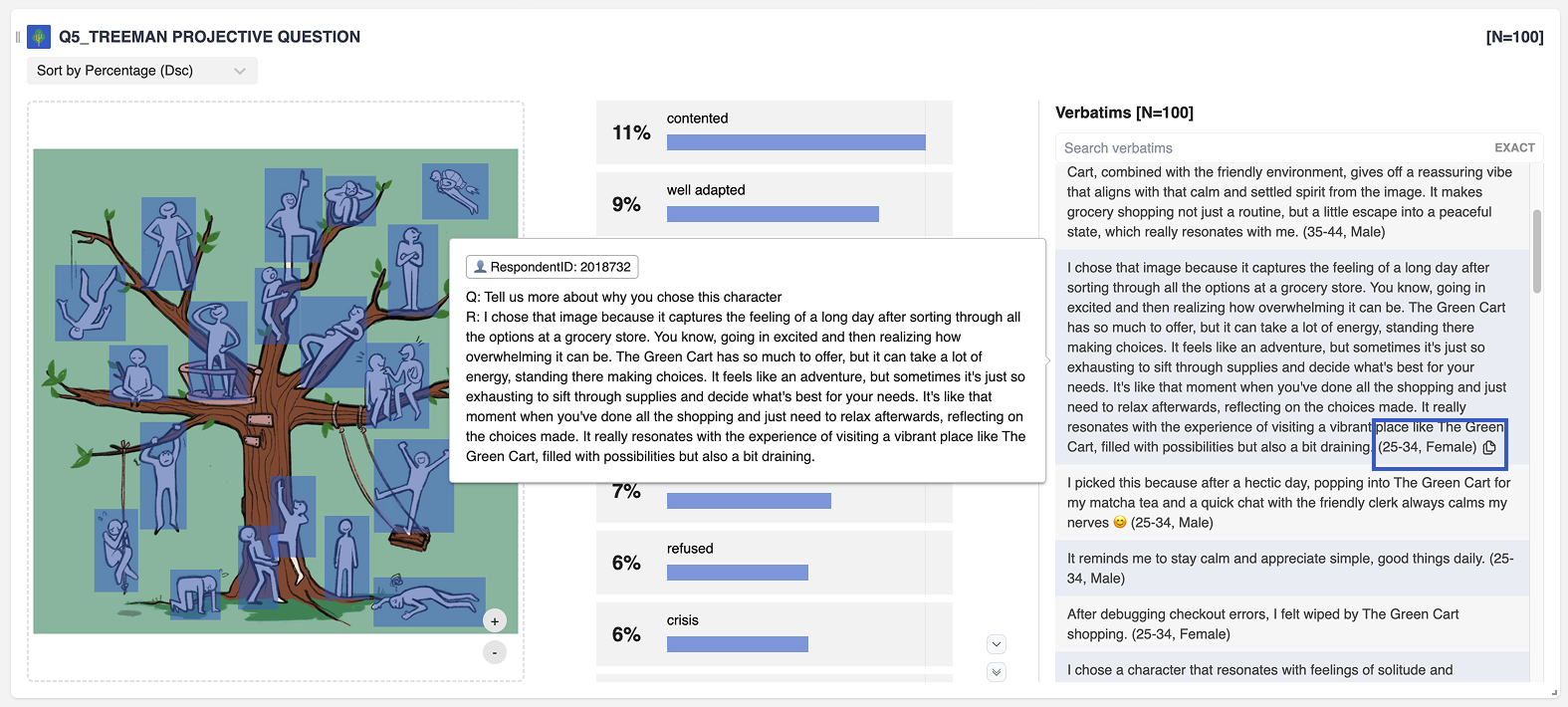
Task: Select the figure lying on the ground
Action: point(430,600)
